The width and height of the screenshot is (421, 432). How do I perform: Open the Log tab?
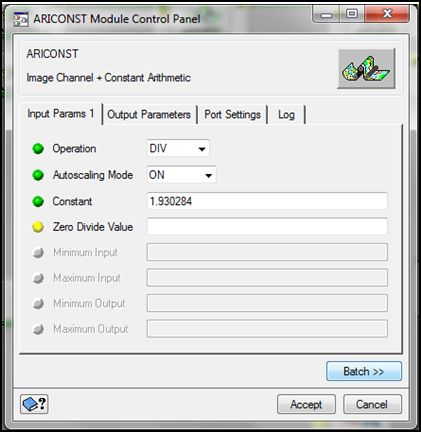pos(286,115)
